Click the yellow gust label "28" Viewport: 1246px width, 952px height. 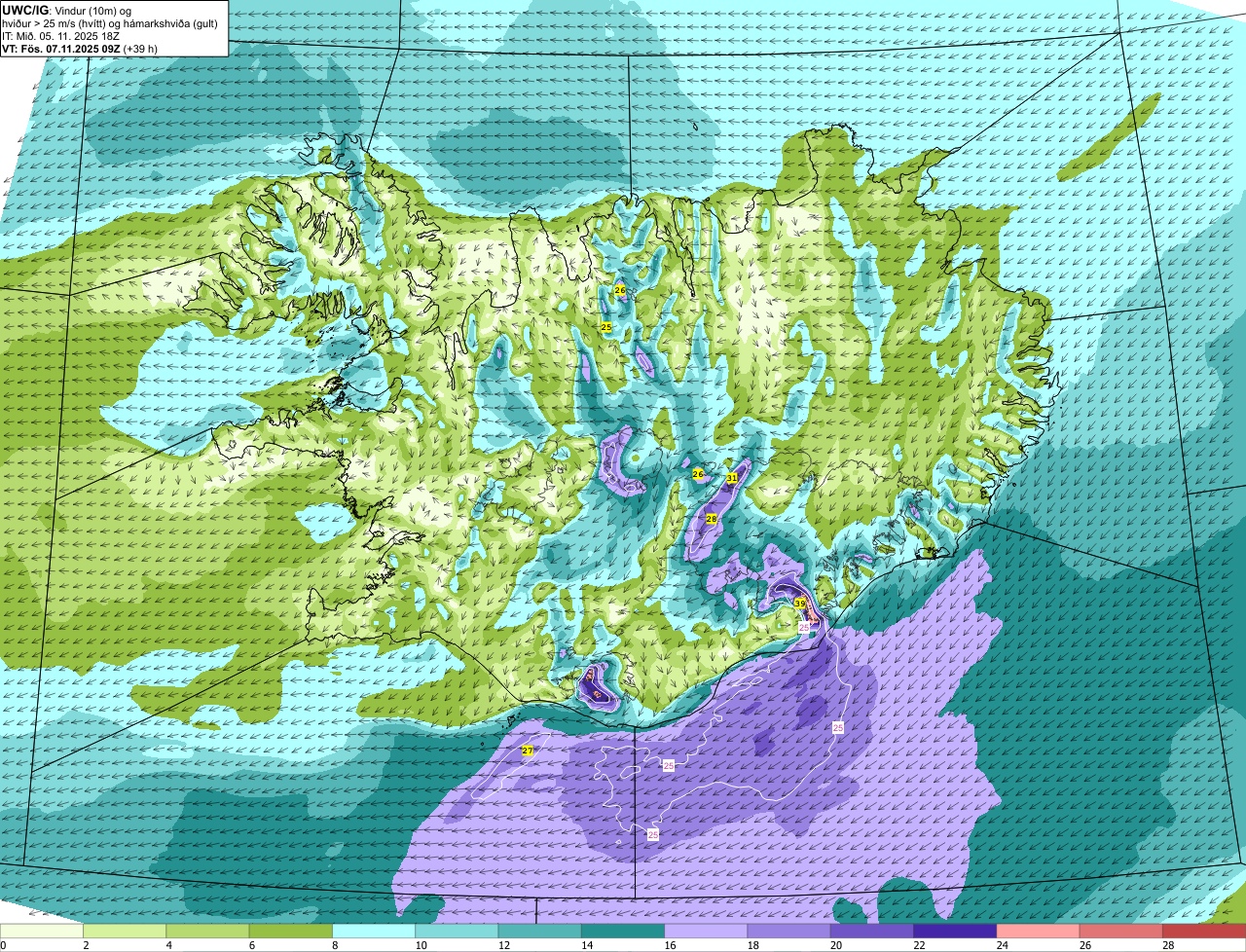[x=711, y=519]
